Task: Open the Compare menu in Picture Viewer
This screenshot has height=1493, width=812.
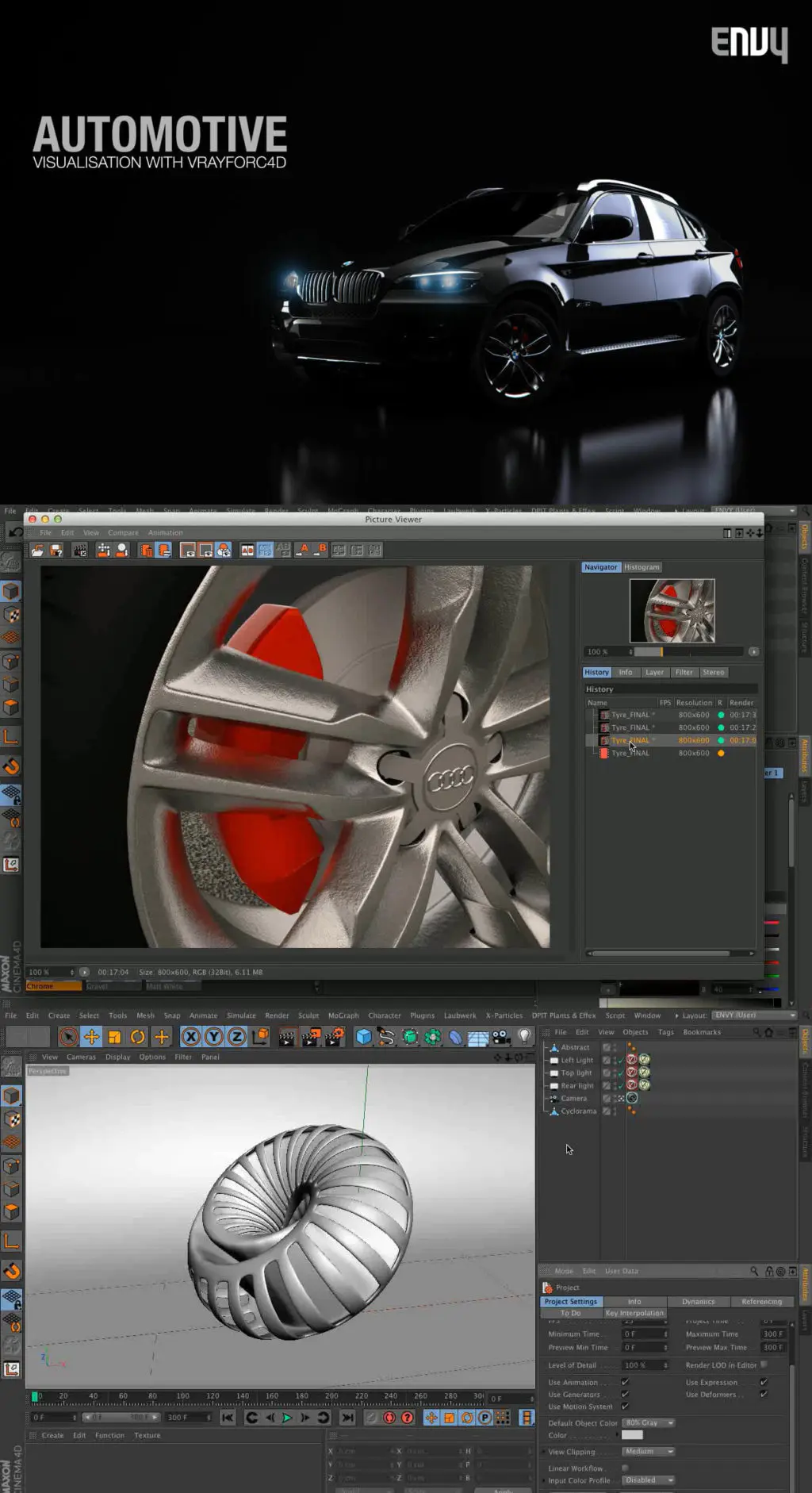Action: 123,532
